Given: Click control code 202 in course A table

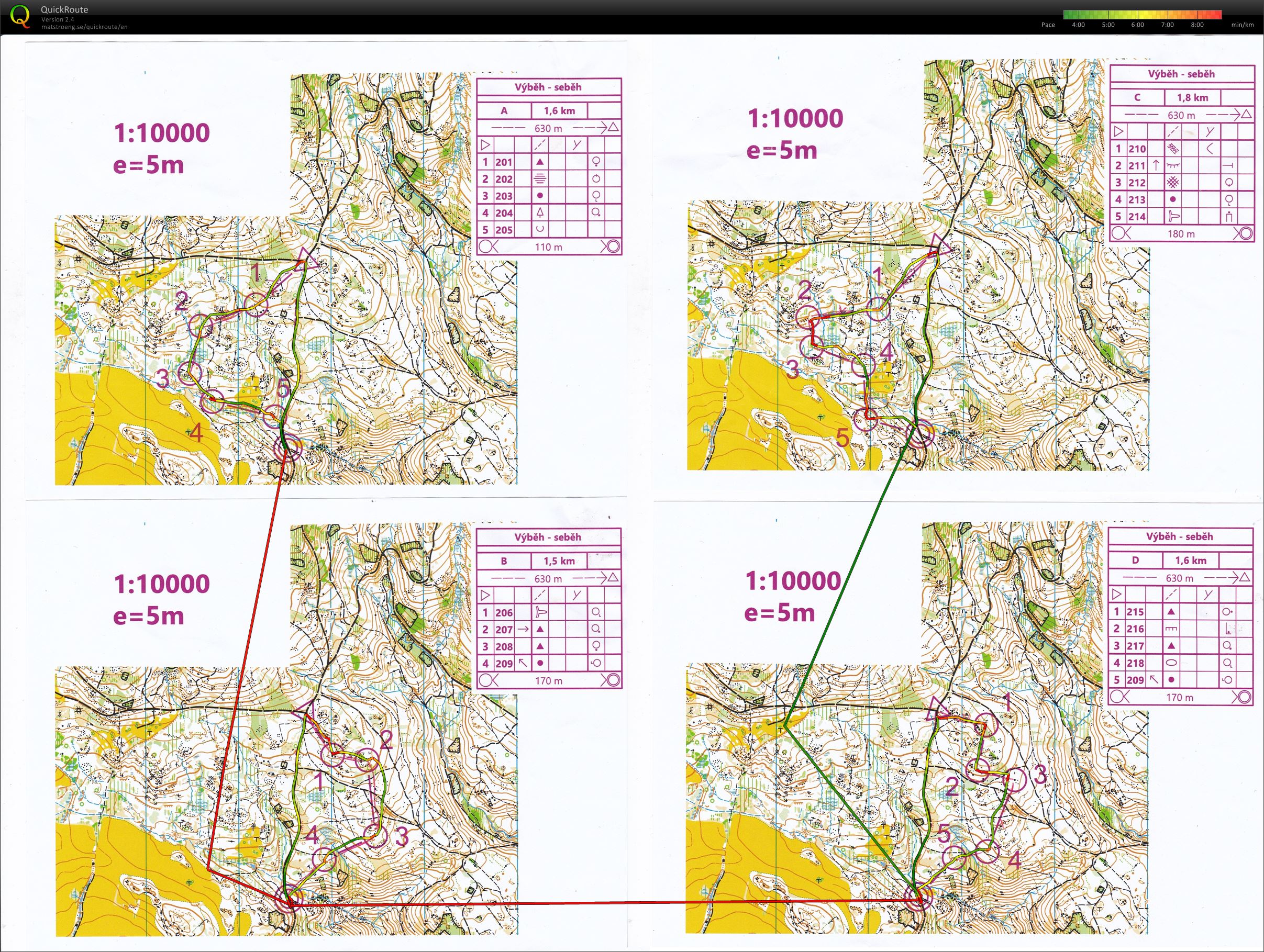Looking at the screenshot, I should pyautogui.click(x=503, y=180).
